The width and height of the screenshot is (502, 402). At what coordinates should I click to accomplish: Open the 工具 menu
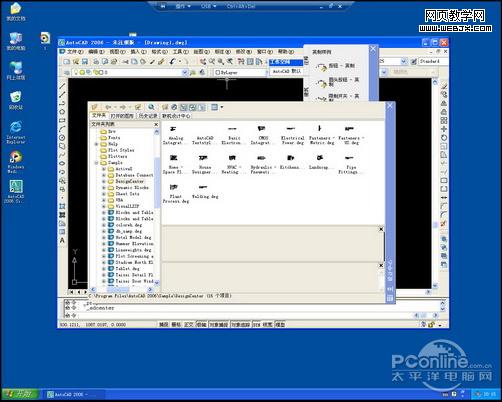pyautogui.click(x=180, y=52)
